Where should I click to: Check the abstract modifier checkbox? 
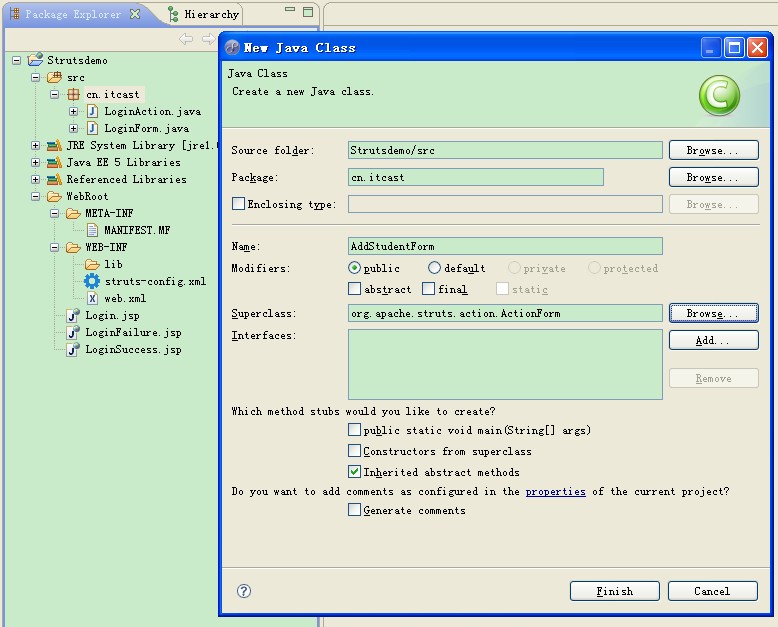[354, 288]
